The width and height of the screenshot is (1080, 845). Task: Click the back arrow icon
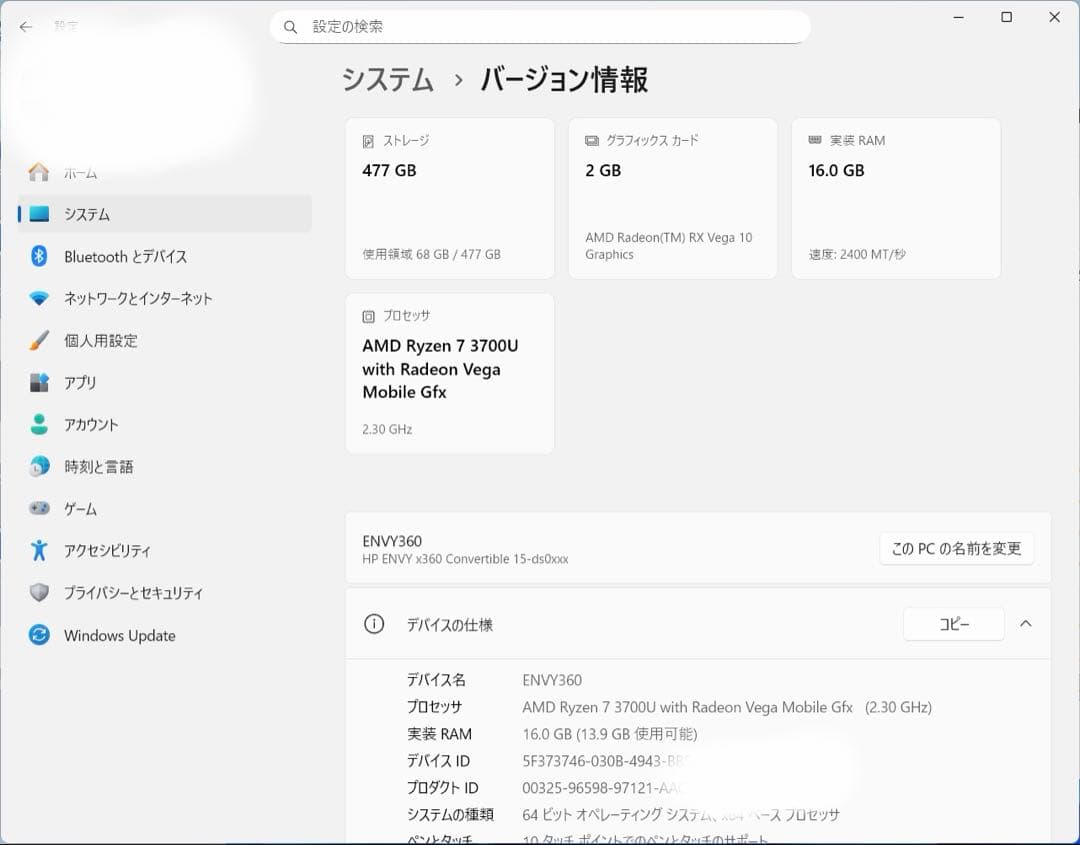tap(25, 27)
